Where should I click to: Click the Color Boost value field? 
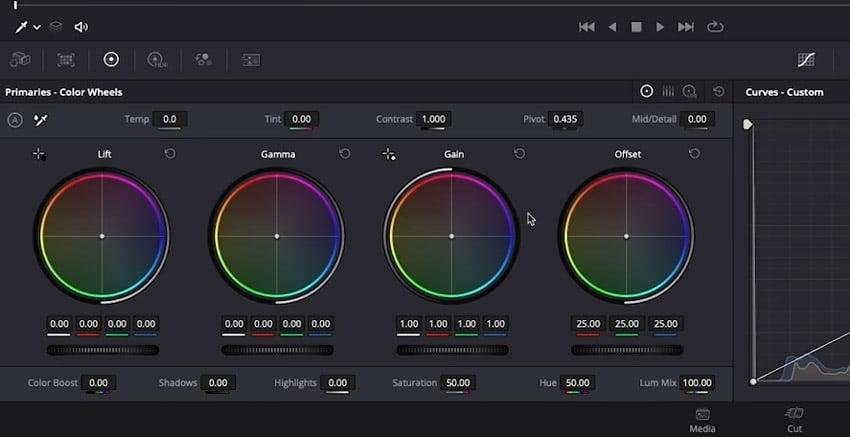coord(98,383)
